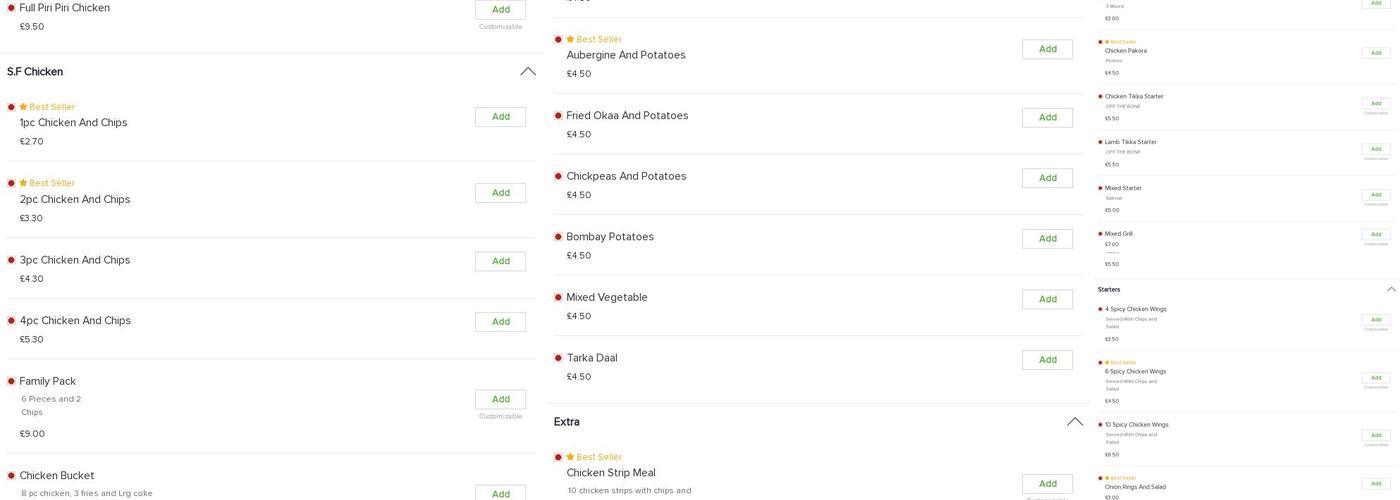Click Best Seller star for 1pc Chicken And Chips
The height and width of the screenshot is (500, 1400).
pyautogui.click(x=23, y=107)
